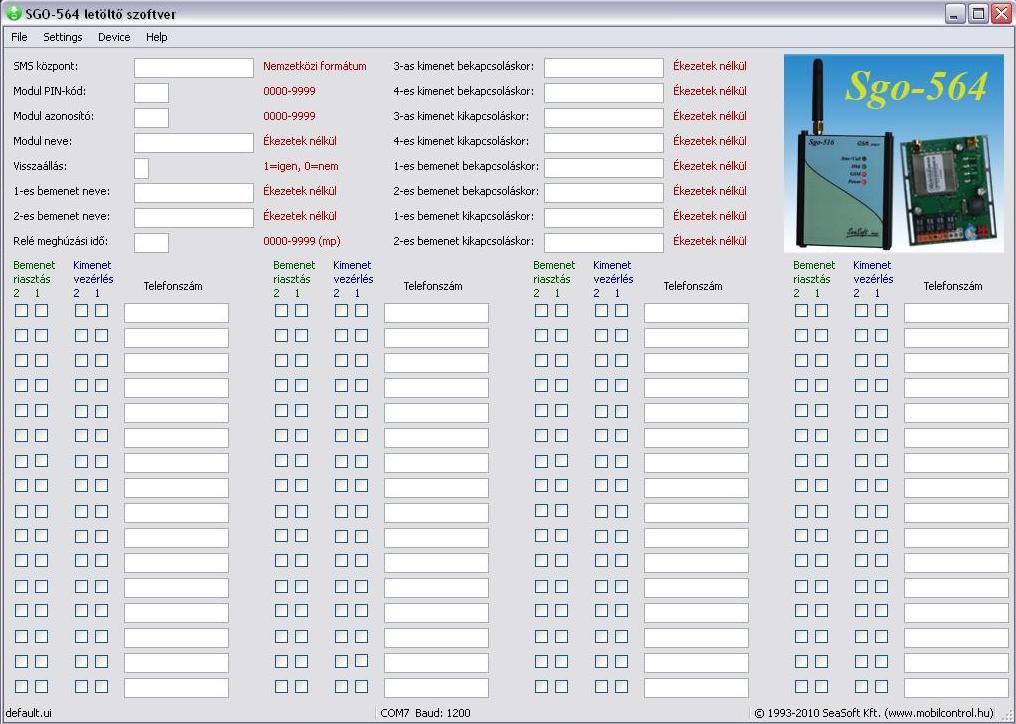Check last-row Kimenet vezérlés 1 box, fourth column

(x=881, y=686)
